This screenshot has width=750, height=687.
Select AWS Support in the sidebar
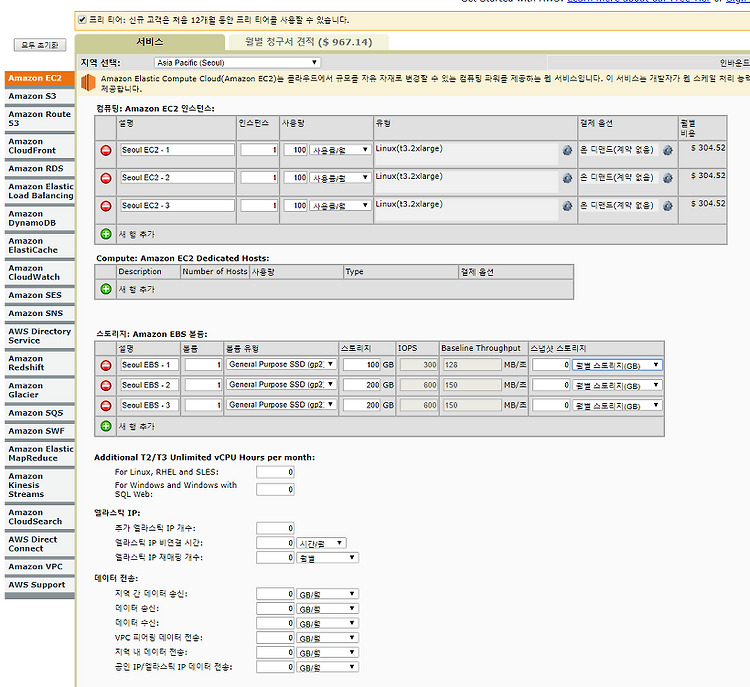point(40,585)
